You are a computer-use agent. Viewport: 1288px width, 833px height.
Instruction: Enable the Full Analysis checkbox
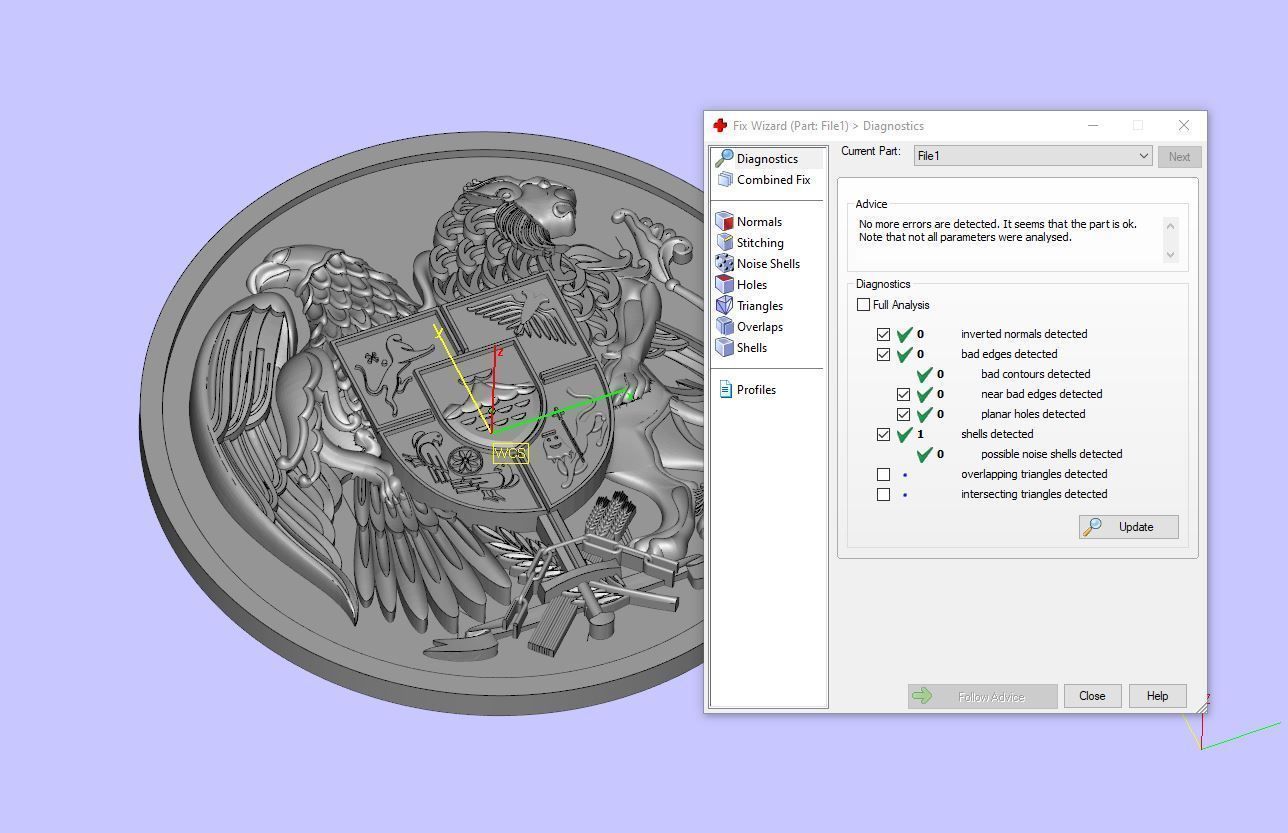863,305
